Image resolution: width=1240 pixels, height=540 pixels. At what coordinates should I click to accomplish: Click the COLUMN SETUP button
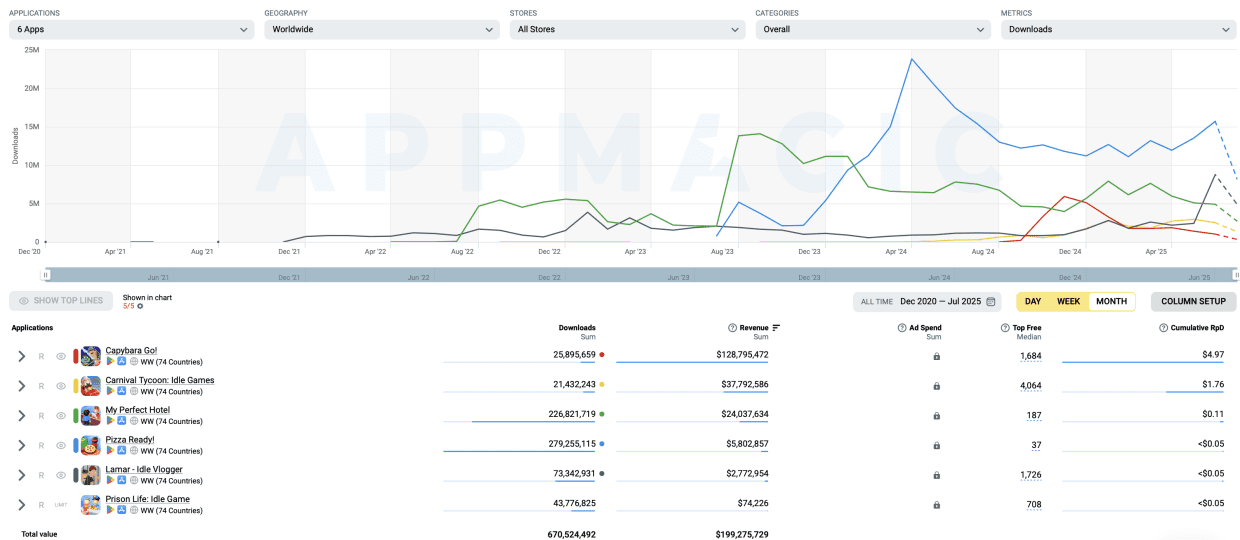tap(1193, 301)
